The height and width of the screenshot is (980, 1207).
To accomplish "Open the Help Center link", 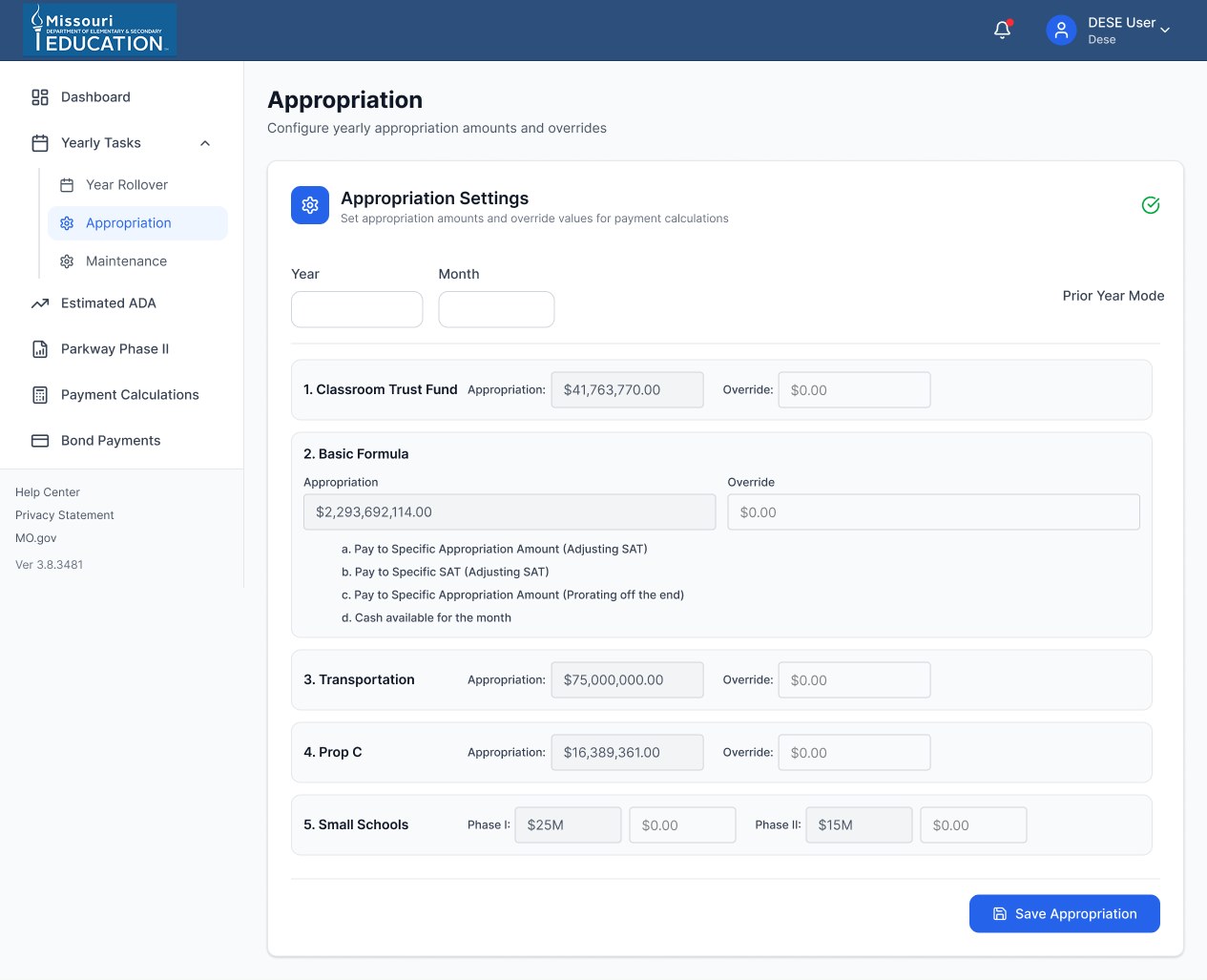I will click(x=48, y=492).
